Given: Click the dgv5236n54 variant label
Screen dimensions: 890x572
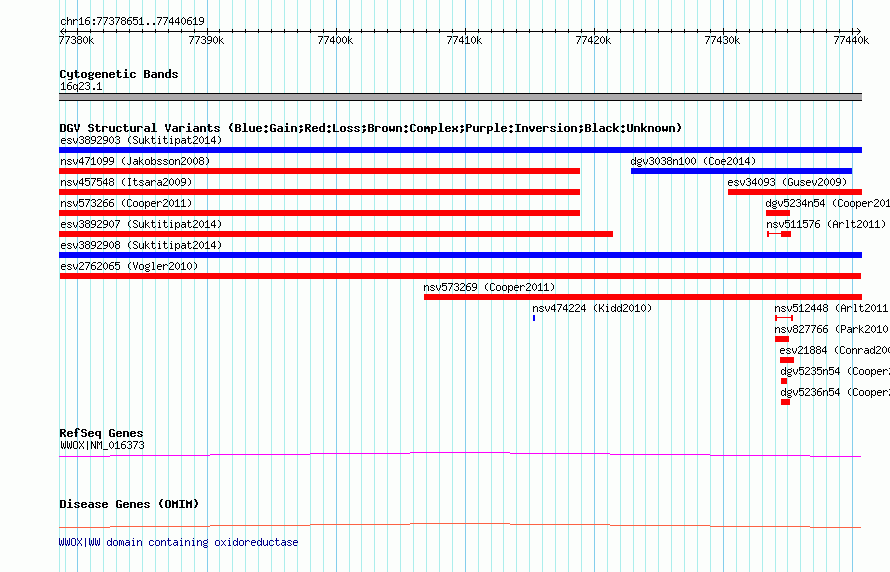Looking at the screenshot, I should [835, 392].
